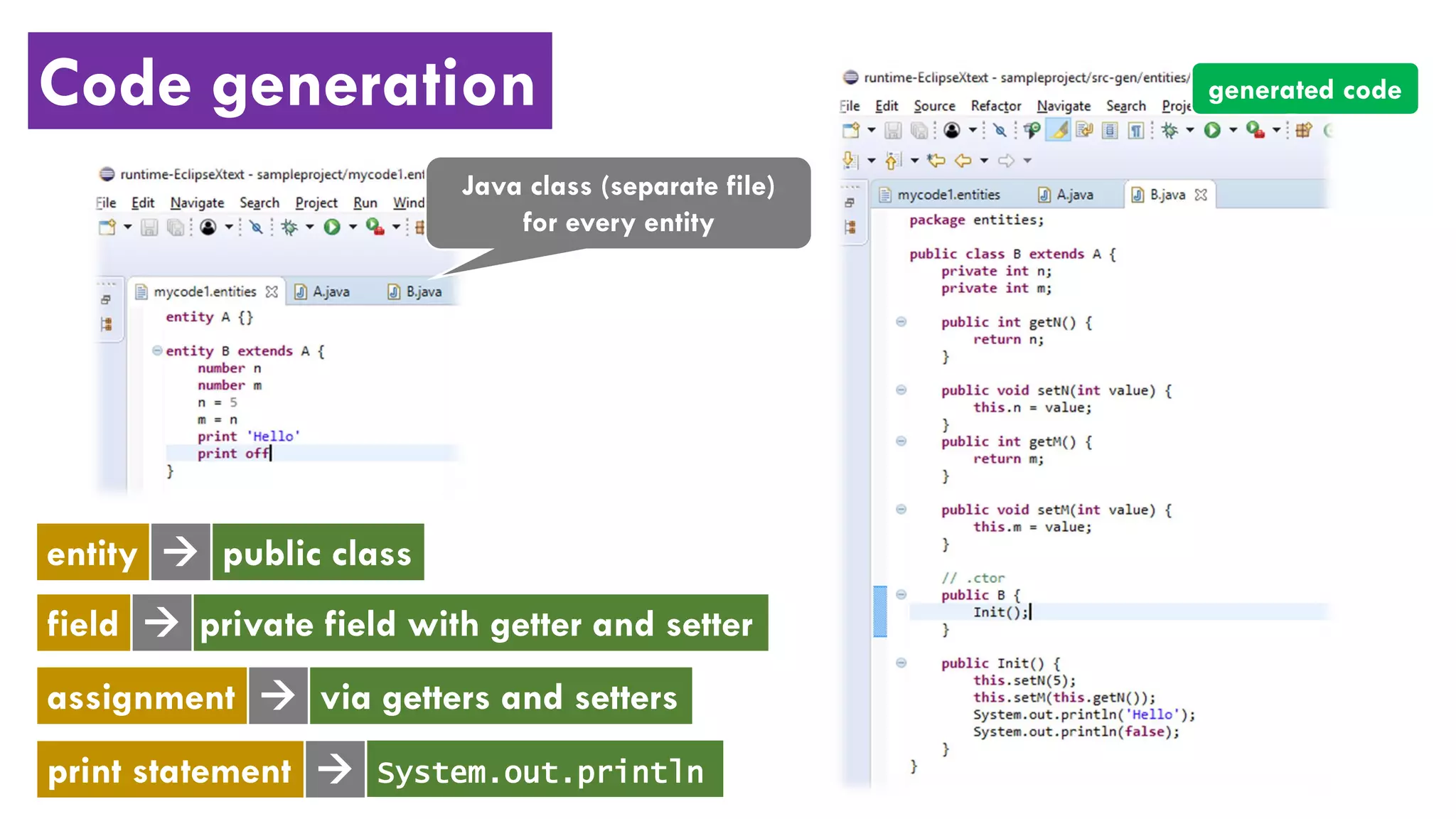
Task: Collapse setM(int value) method fold marker
Action: (x=901, y=509)
